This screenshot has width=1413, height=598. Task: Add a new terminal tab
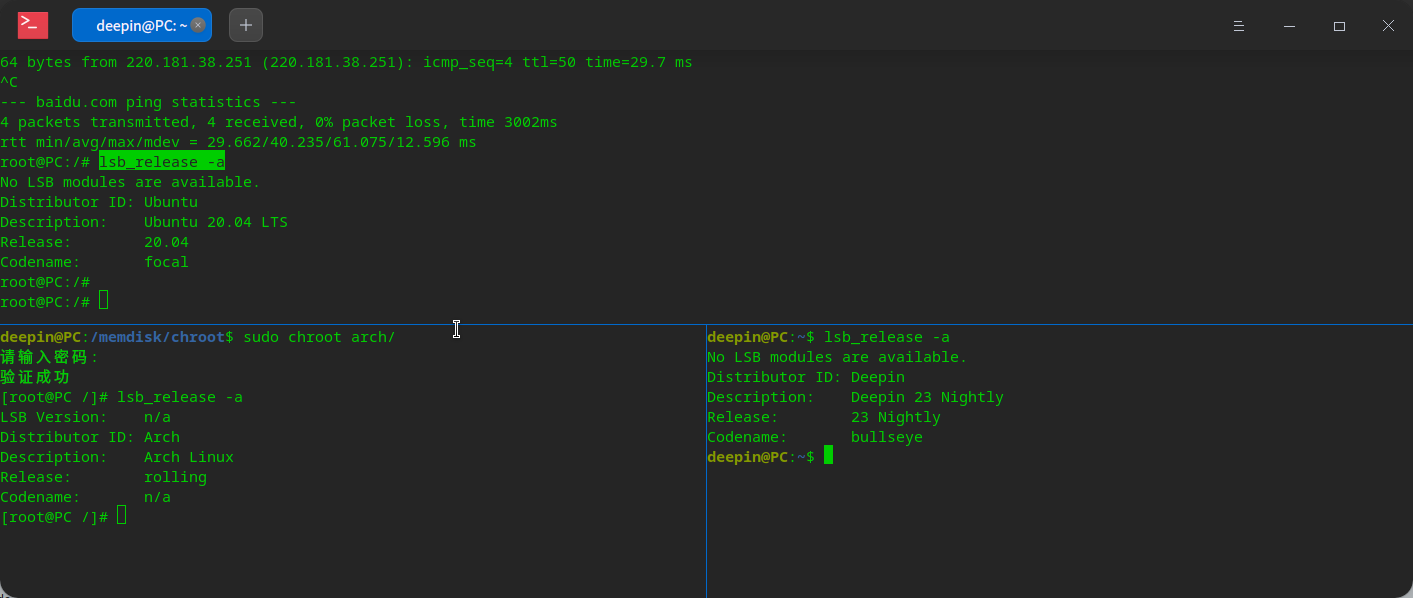point(246,25)
